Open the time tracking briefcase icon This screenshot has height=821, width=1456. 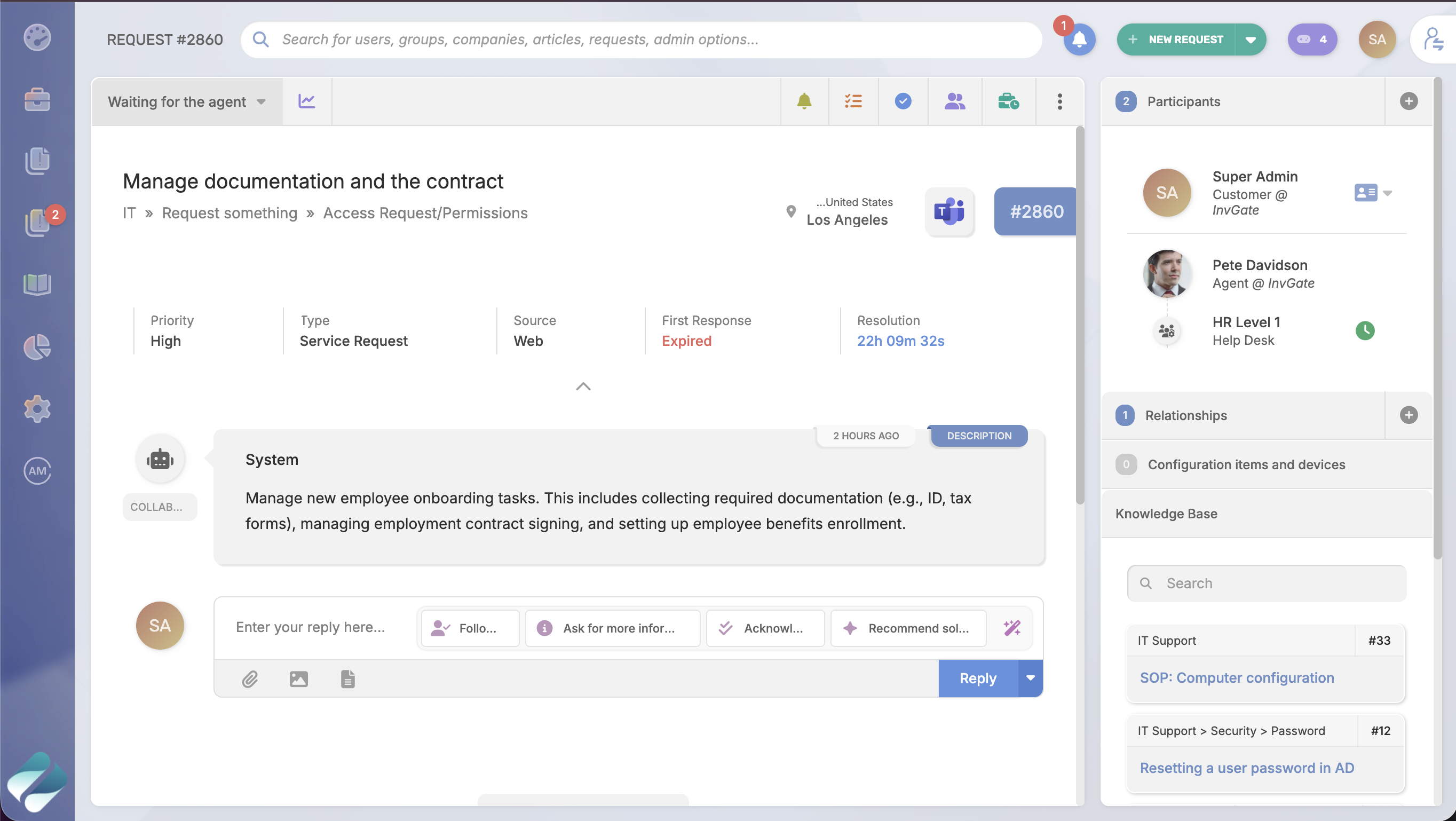1008,101
